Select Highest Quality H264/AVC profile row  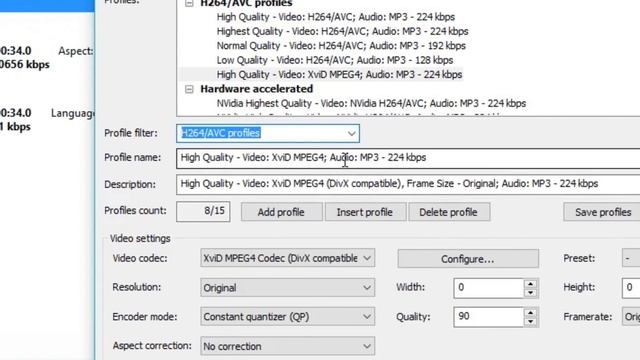click(342, 31)
